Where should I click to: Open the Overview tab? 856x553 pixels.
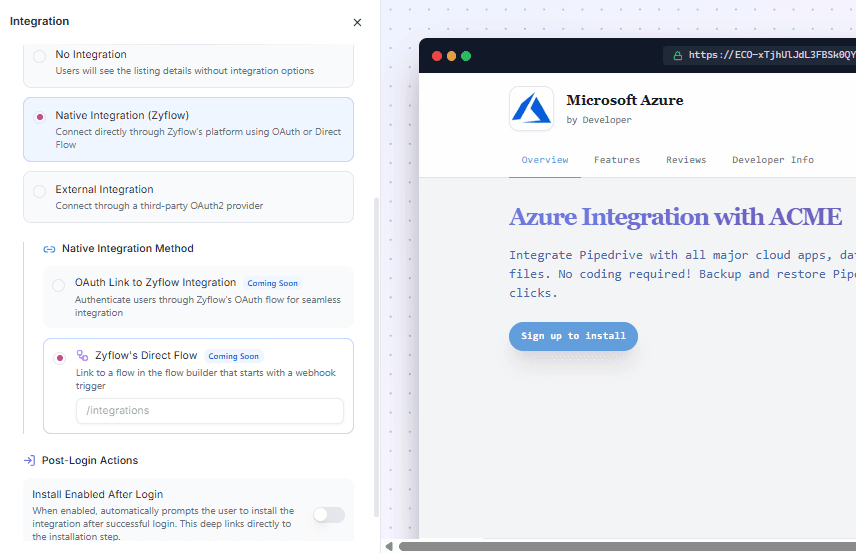coord(545,160)
